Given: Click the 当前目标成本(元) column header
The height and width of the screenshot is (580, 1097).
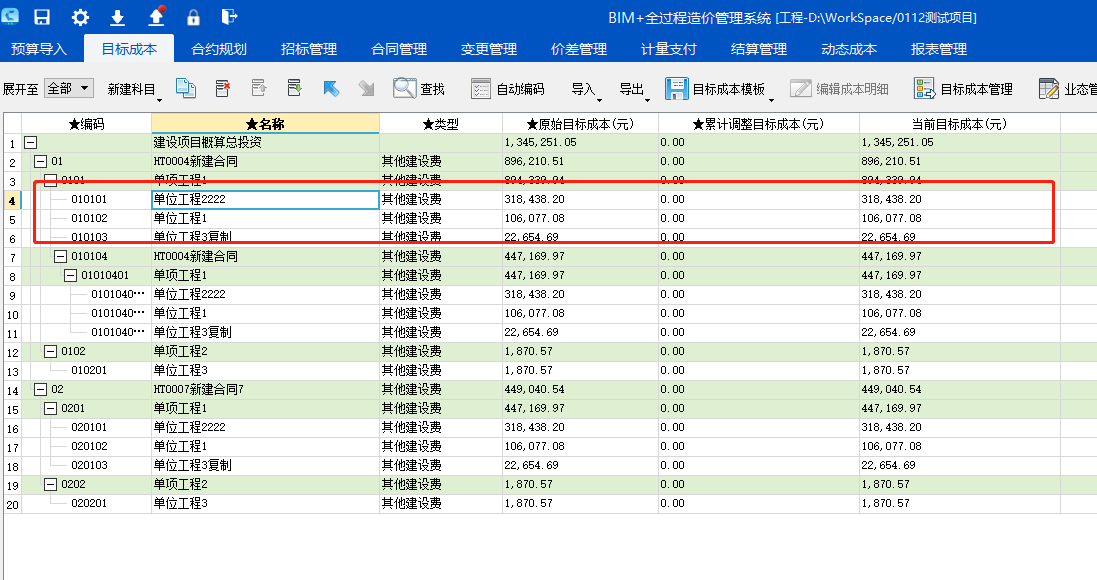Looking at the screenshot, I should 959,124.
